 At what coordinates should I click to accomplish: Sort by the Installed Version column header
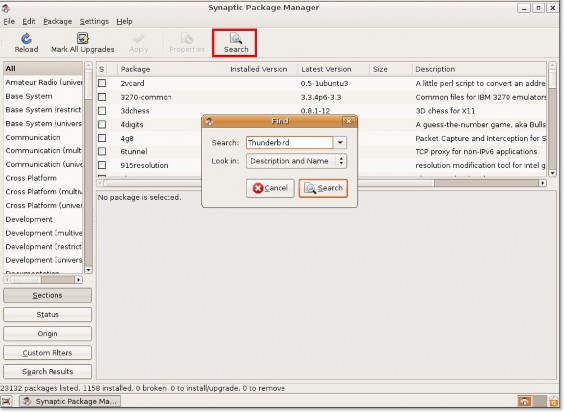[x=262, y=69]
